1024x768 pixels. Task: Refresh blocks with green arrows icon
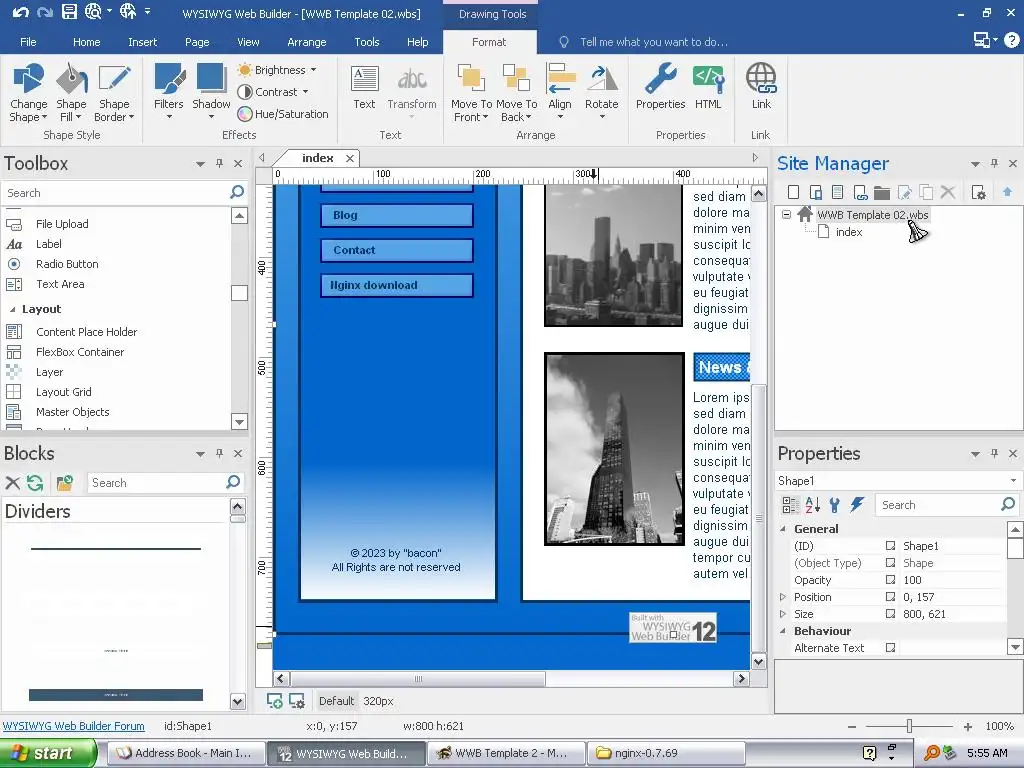click(35, 483)
